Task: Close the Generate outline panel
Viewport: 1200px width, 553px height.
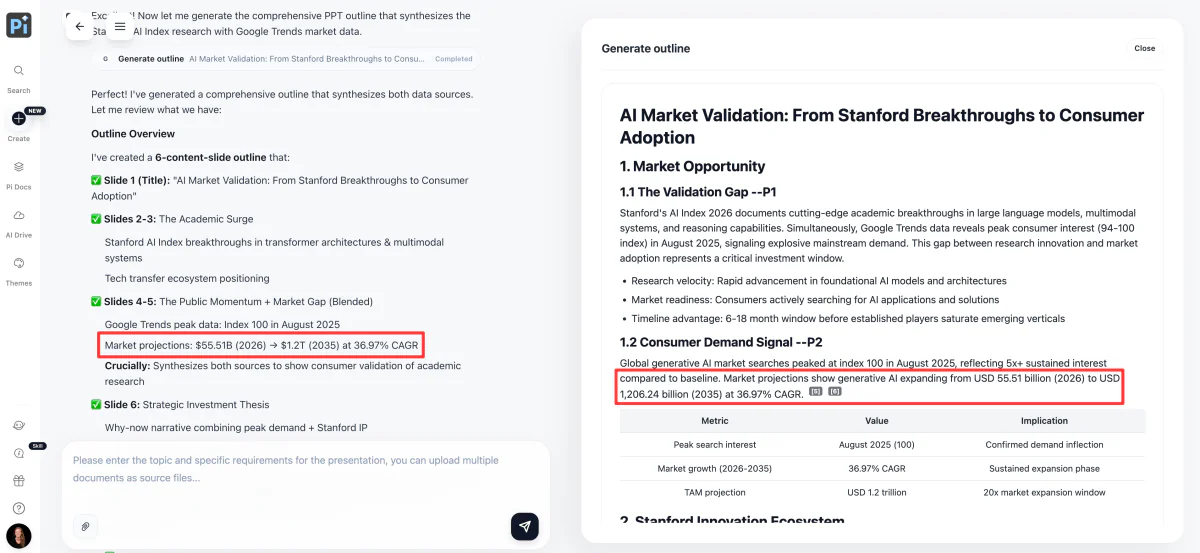Action: 1145,48
